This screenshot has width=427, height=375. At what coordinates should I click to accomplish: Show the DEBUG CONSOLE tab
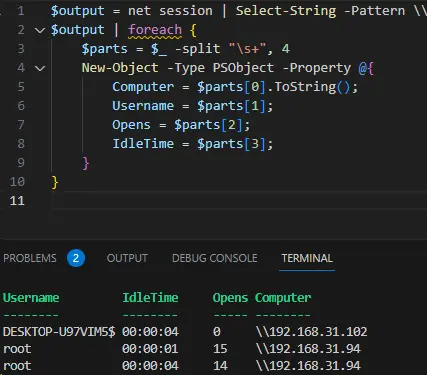click(215, 258)
